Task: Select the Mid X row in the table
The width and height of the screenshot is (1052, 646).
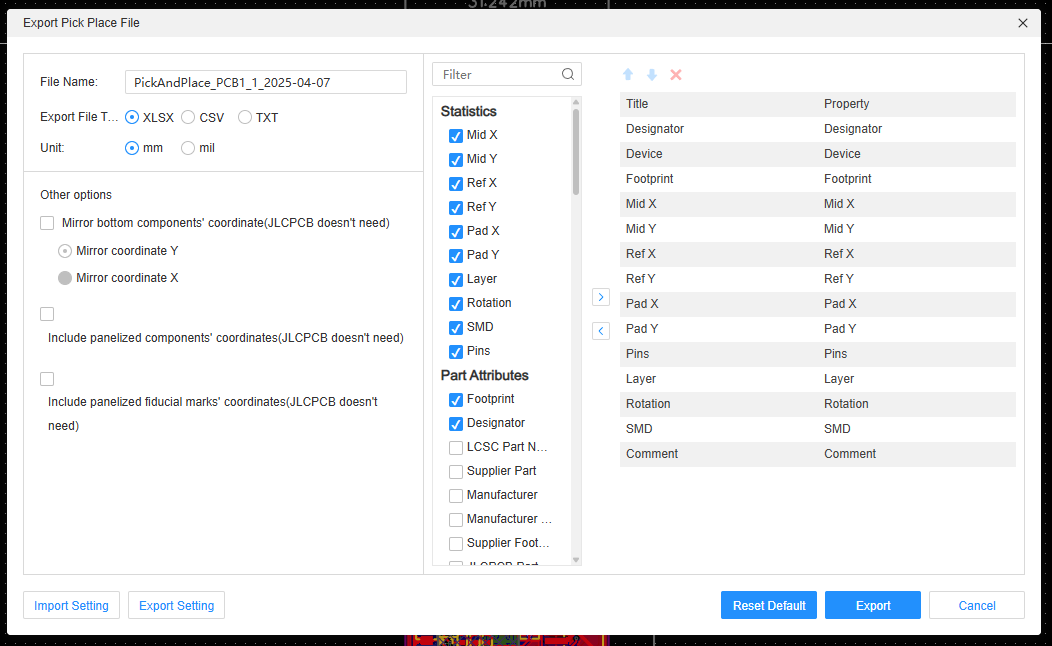Action: [x=817, y=204]
